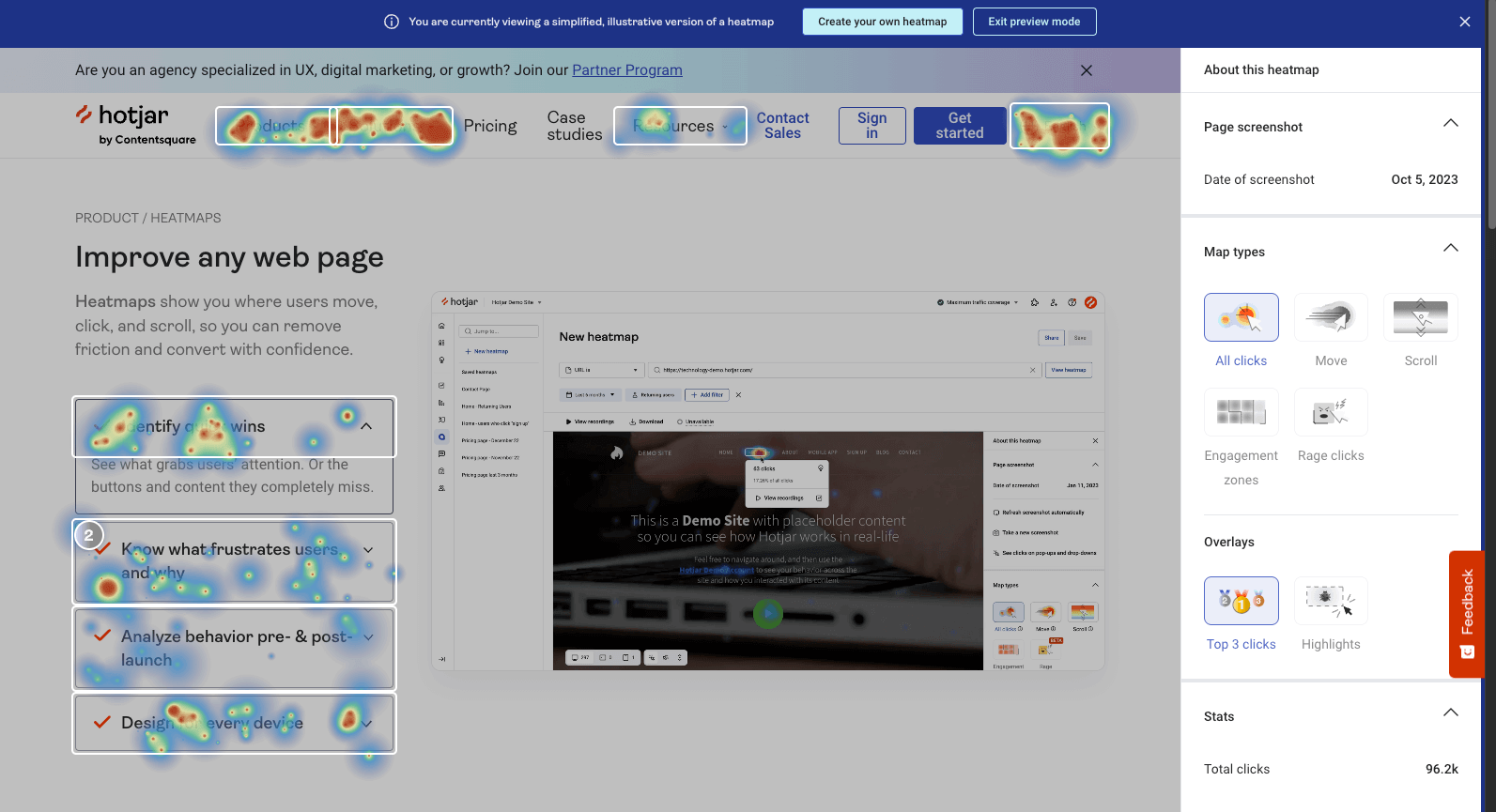This screenshot has height=812, width=1496.
Task: Click the About this heatmap heading
Action: pos(1261,69)
